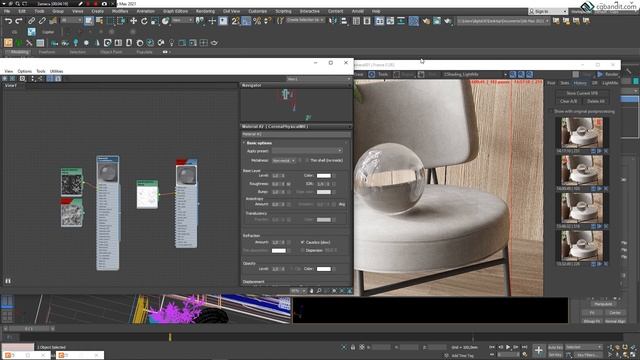Screen dimensions: 640x360
Task: Click the region render icon in frame buffer
Action: coord(396,74)
